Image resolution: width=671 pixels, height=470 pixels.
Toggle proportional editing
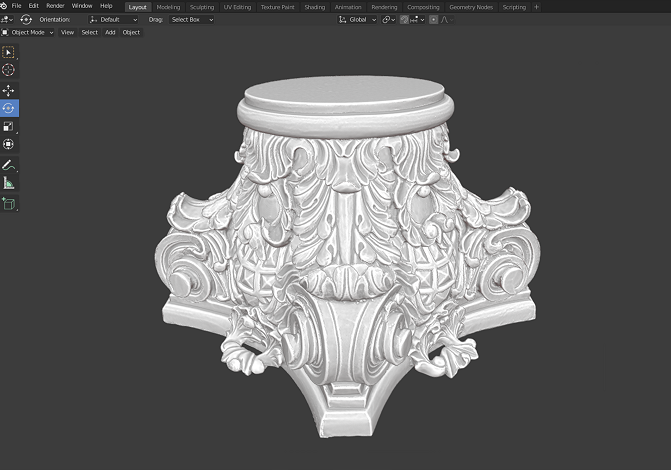(433, 19)
